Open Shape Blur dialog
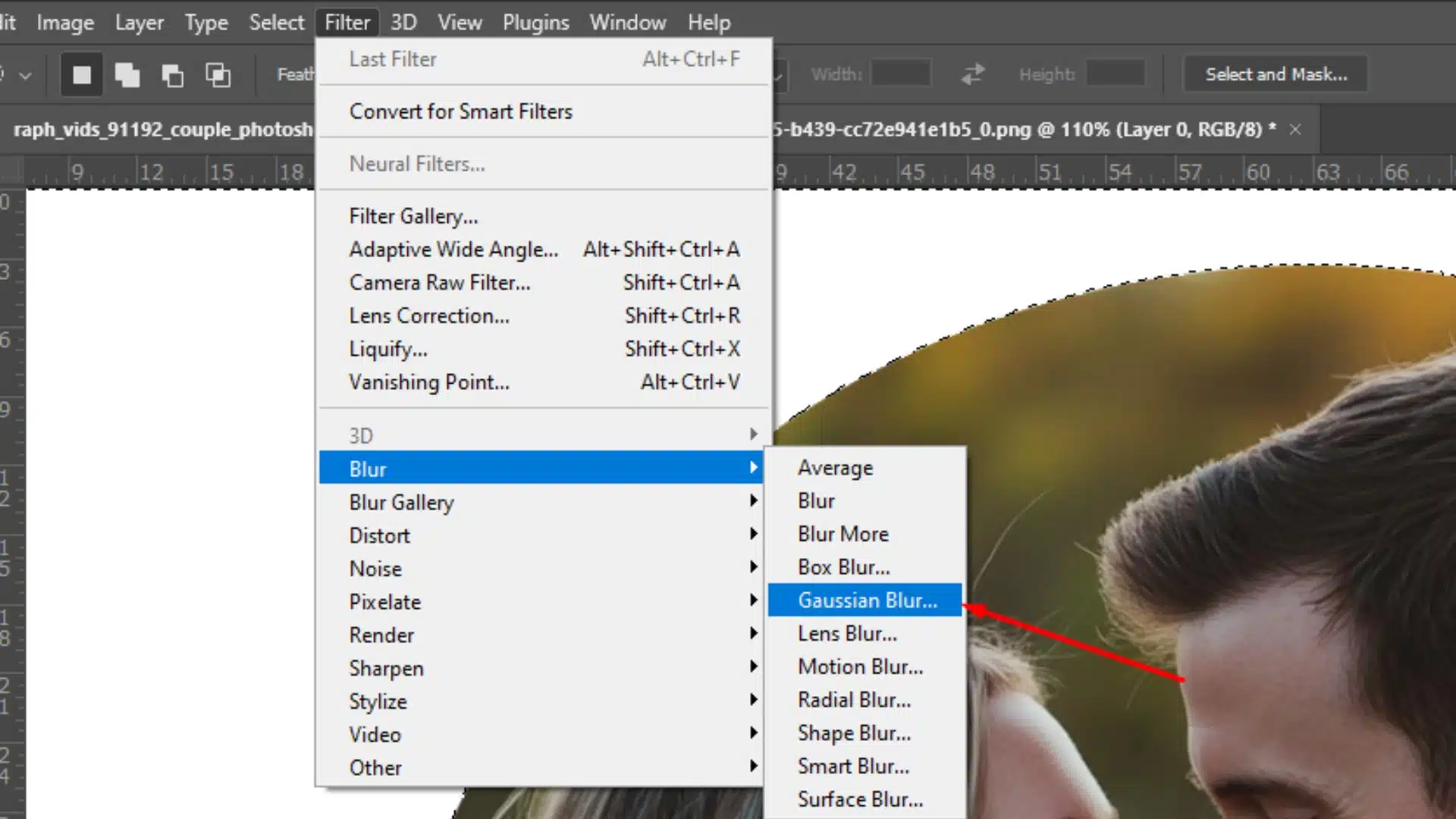Image resolution: width=1456 pixels, height=819 pixels. 865,733
